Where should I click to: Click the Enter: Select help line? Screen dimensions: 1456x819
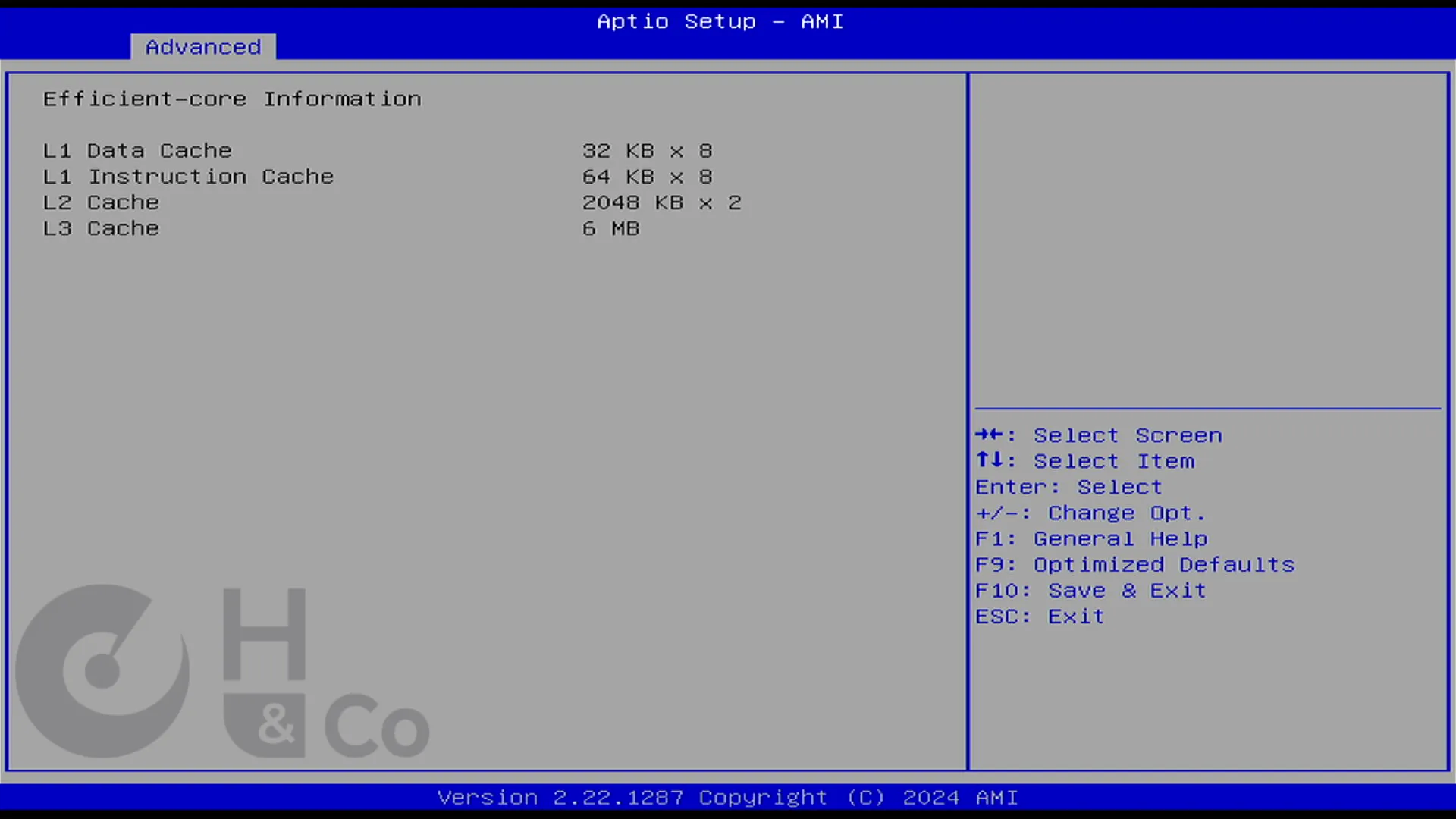(1068, 487)
